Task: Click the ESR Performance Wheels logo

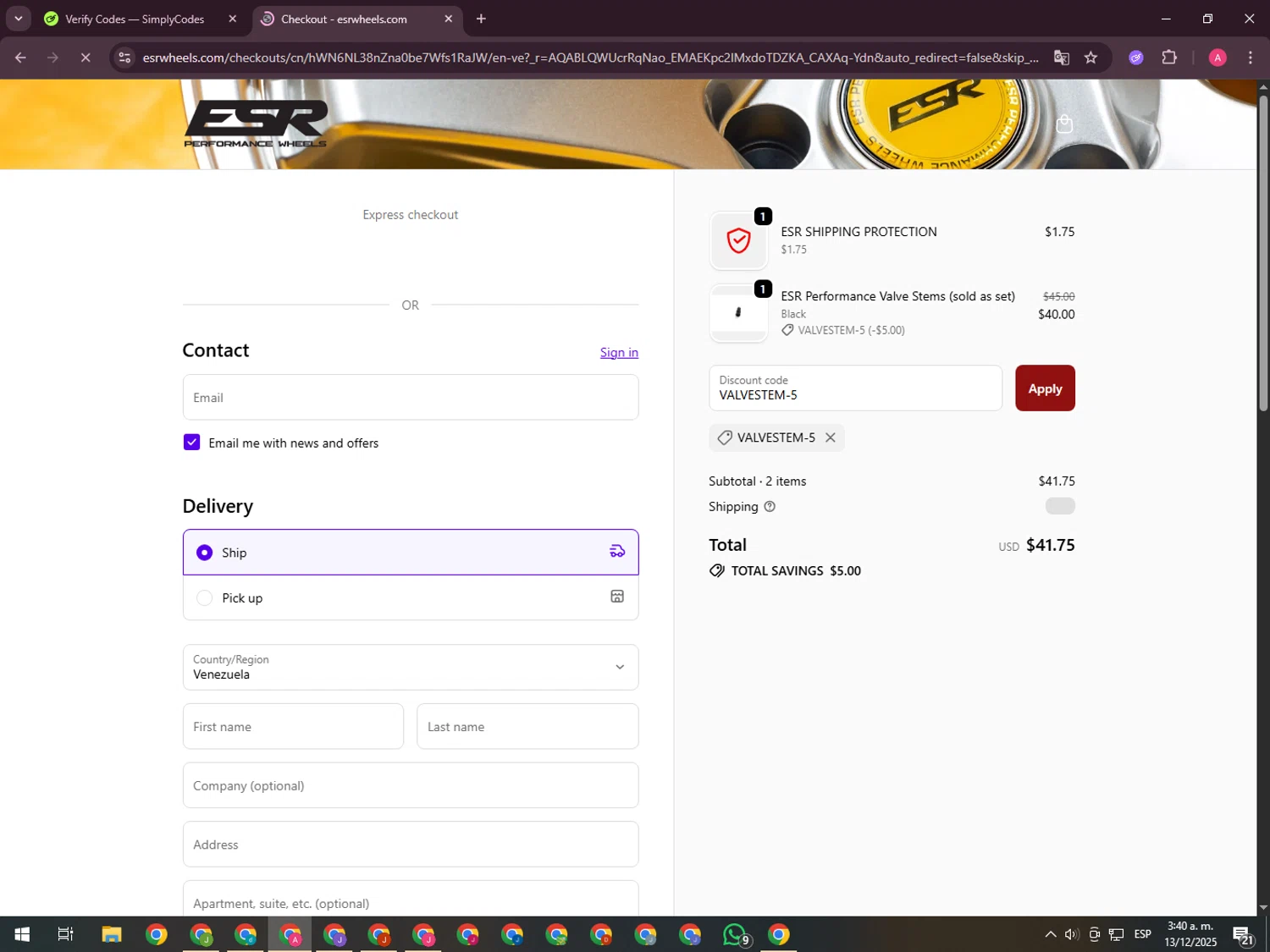Action: coord(256,124)
